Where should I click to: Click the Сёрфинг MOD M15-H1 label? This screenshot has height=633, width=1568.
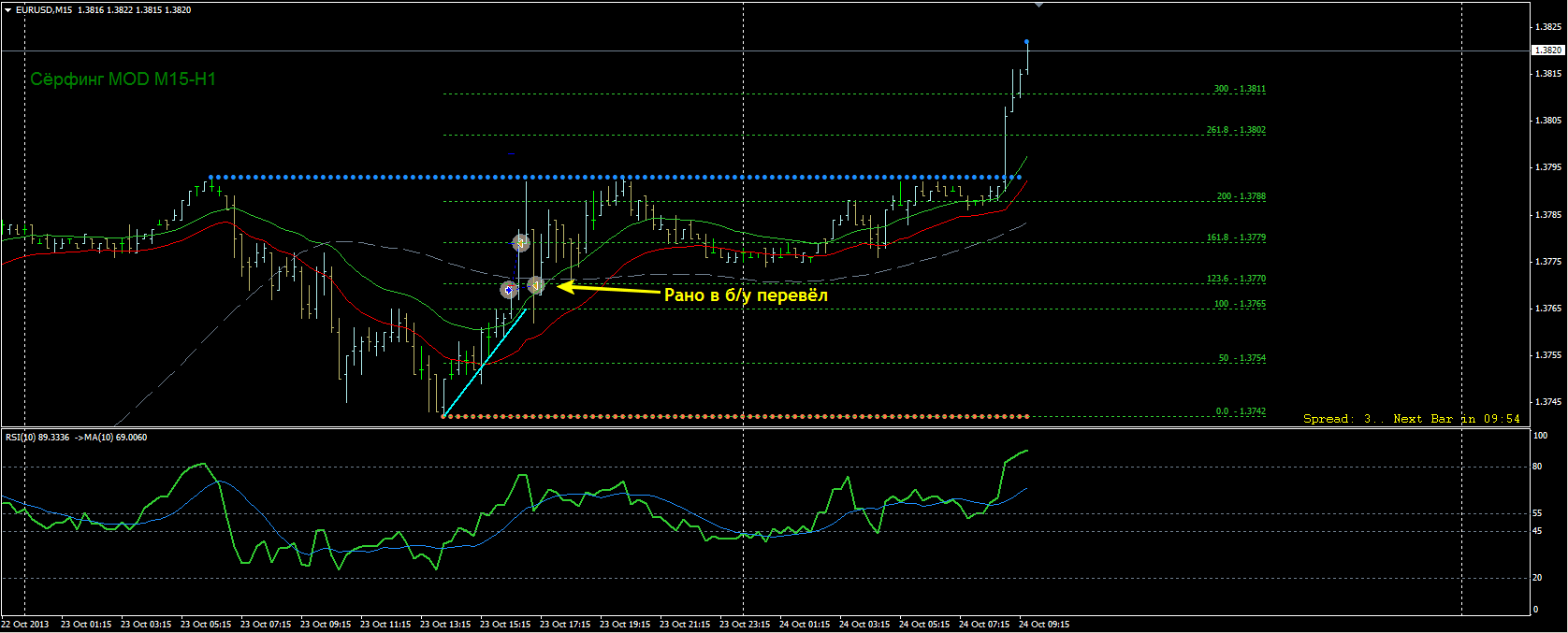pyautogui.click(x=123, y=79)
